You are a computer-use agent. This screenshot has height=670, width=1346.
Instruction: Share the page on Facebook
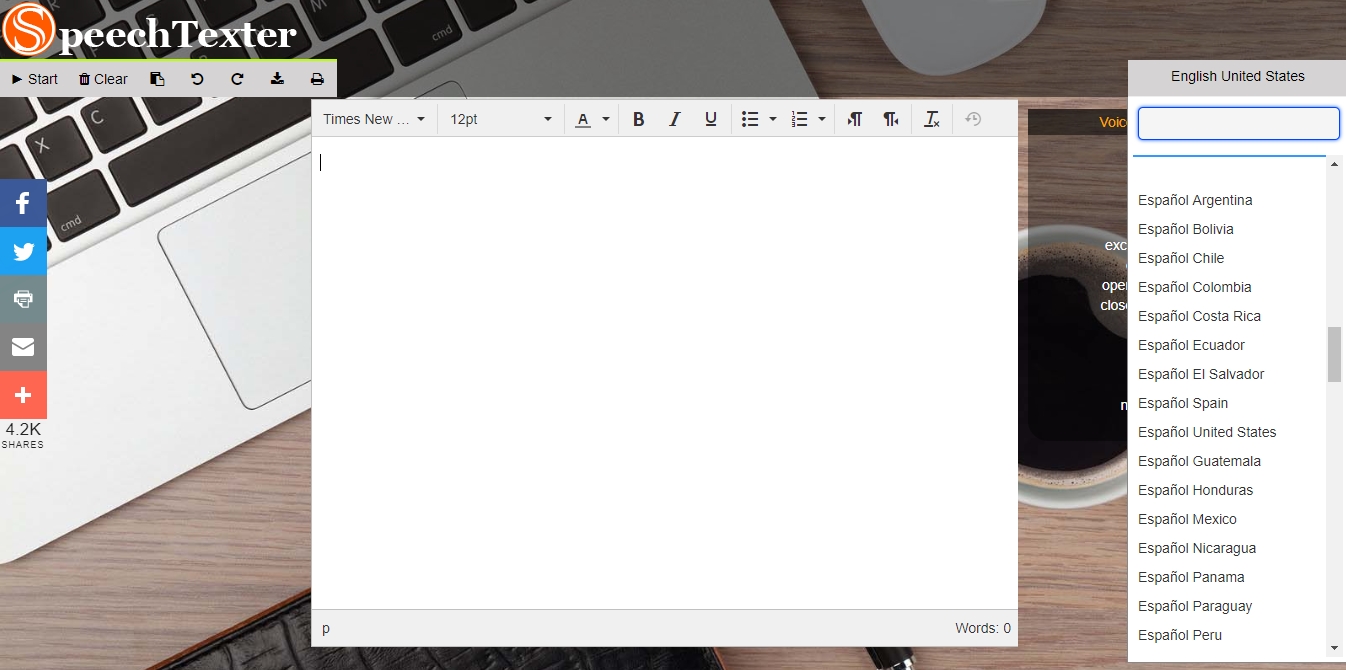coord(23,204)
